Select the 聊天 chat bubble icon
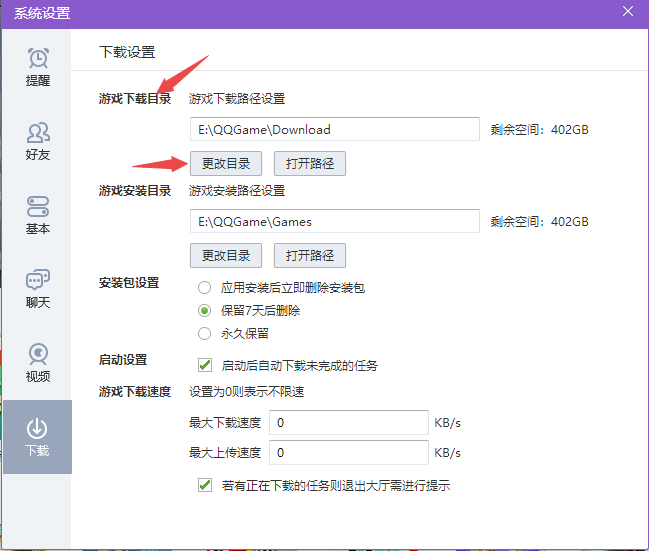The image size is (649, 551). (38, 281)
